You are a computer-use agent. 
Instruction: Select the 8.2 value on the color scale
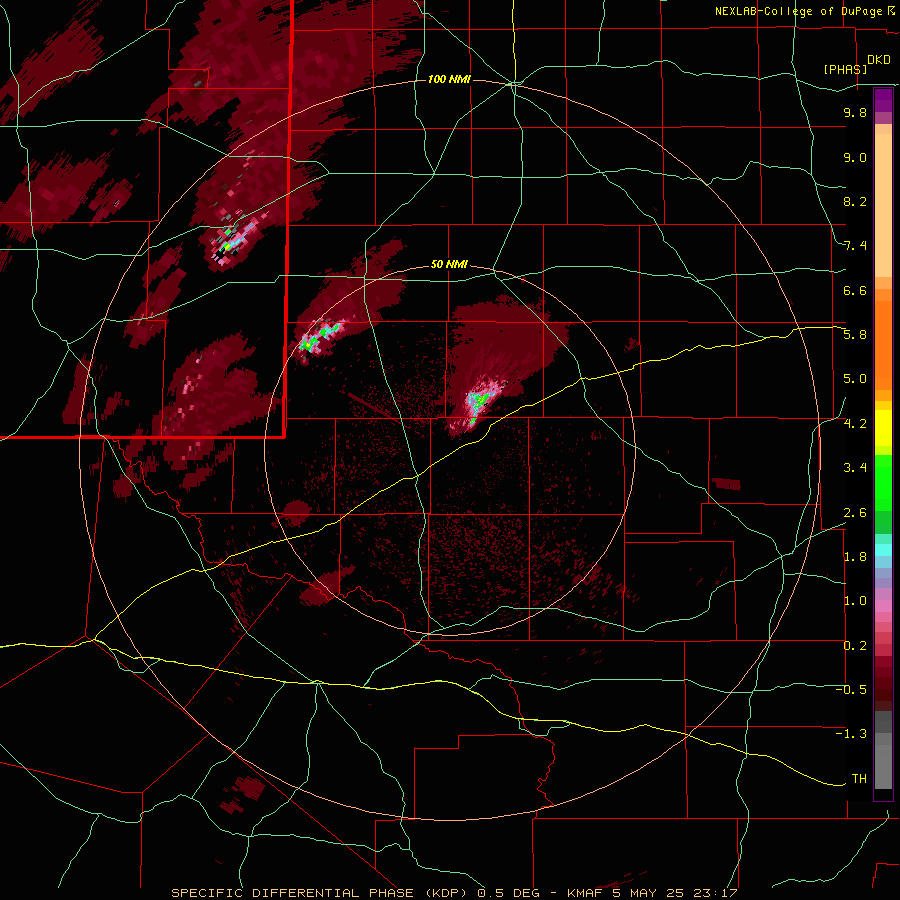(x=855, y=201)
